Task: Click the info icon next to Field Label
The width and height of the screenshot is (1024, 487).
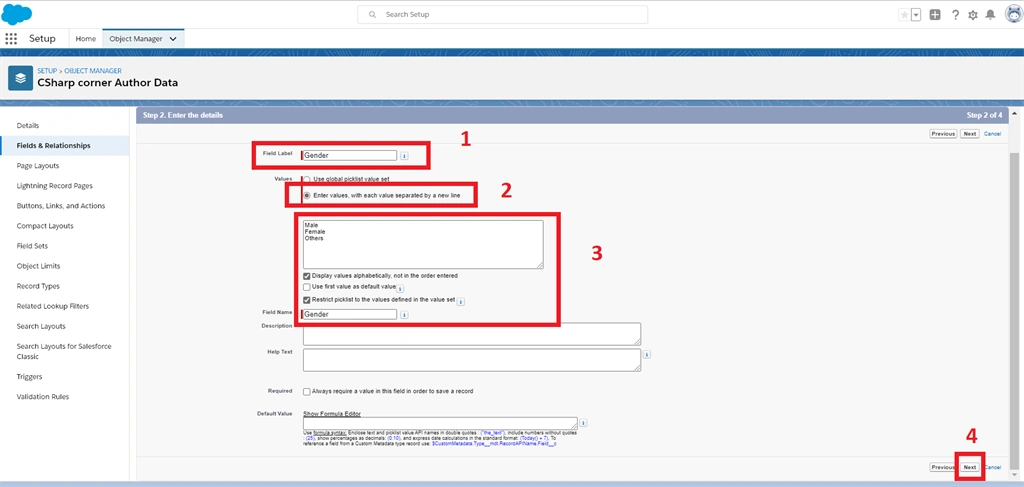Action: (404, 156)
